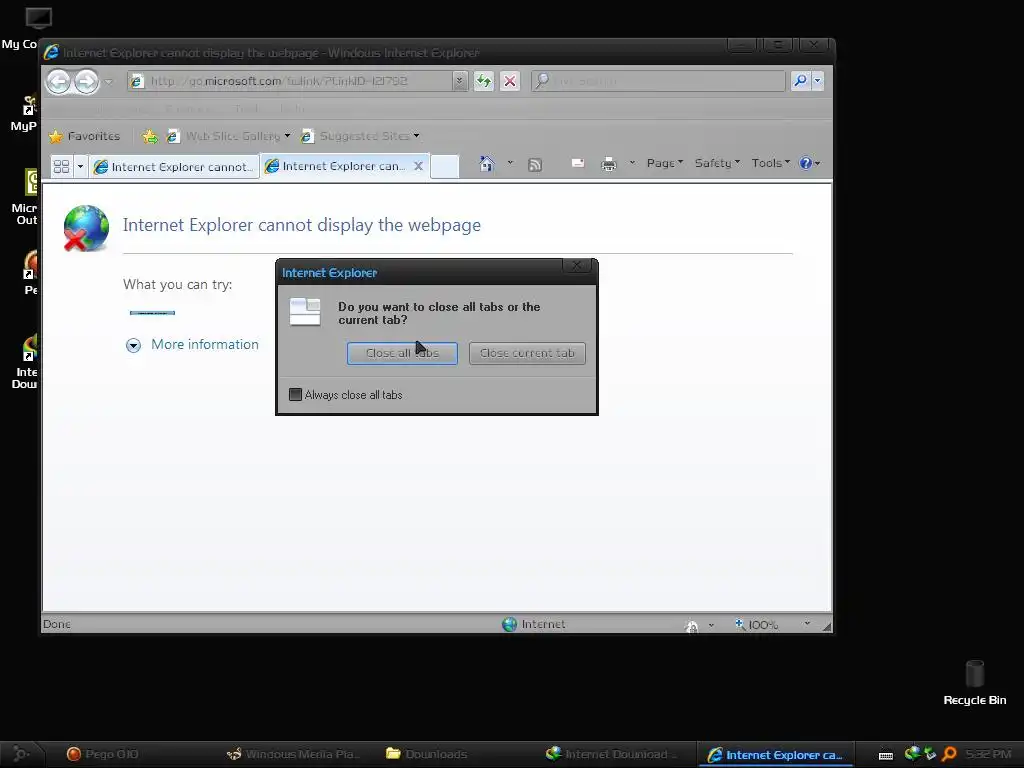The width and height of the screenshot is (1024, 768).
Task: Switch to the first Internet Explorer cannot tab
Action: (x=174, y=167)
